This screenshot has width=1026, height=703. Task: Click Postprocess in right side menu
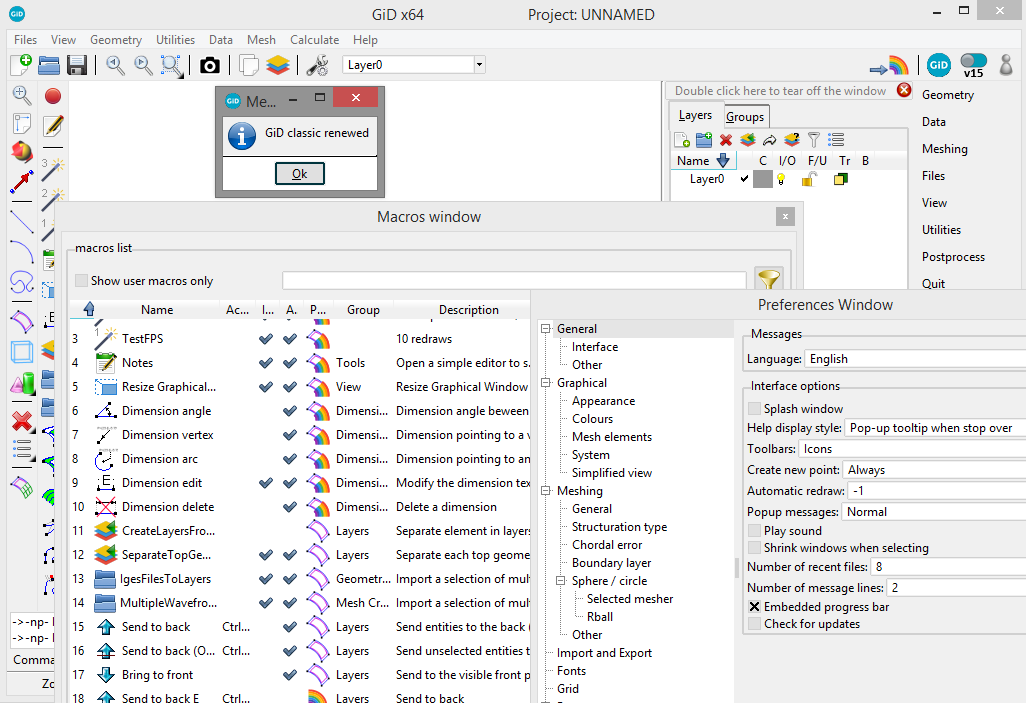pyautogui.click(x=953, y=257)
